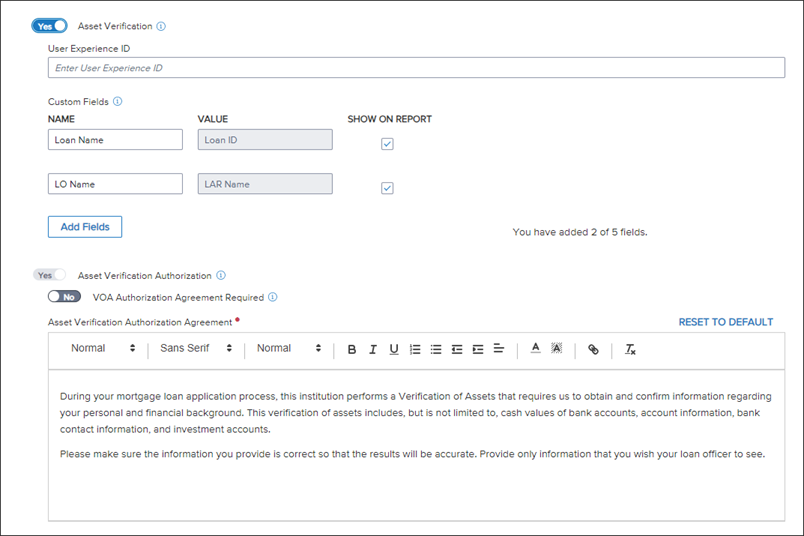Click the info icon beside Custom Fields
The height and width of the screenshot is (536, 804).
[118, 102]
